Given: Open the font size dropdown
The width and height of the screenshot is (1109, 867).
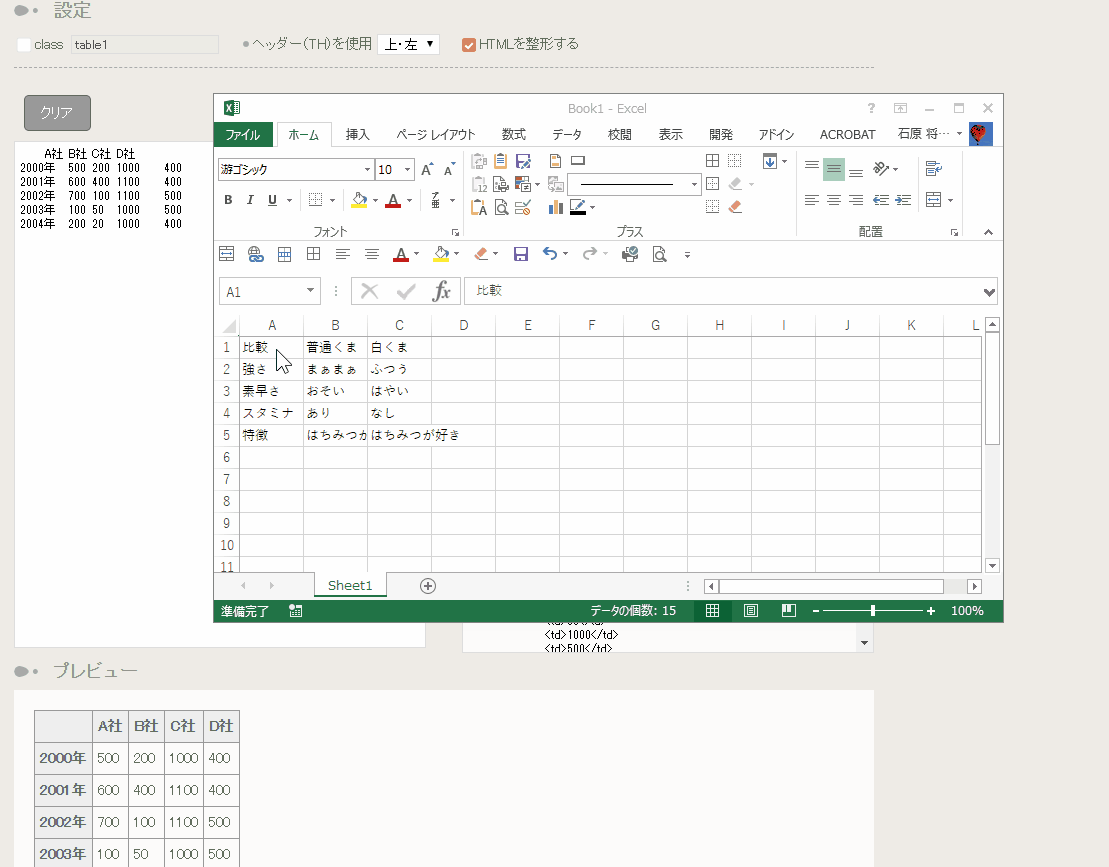Looking at the screenshot, I should 407,170.
